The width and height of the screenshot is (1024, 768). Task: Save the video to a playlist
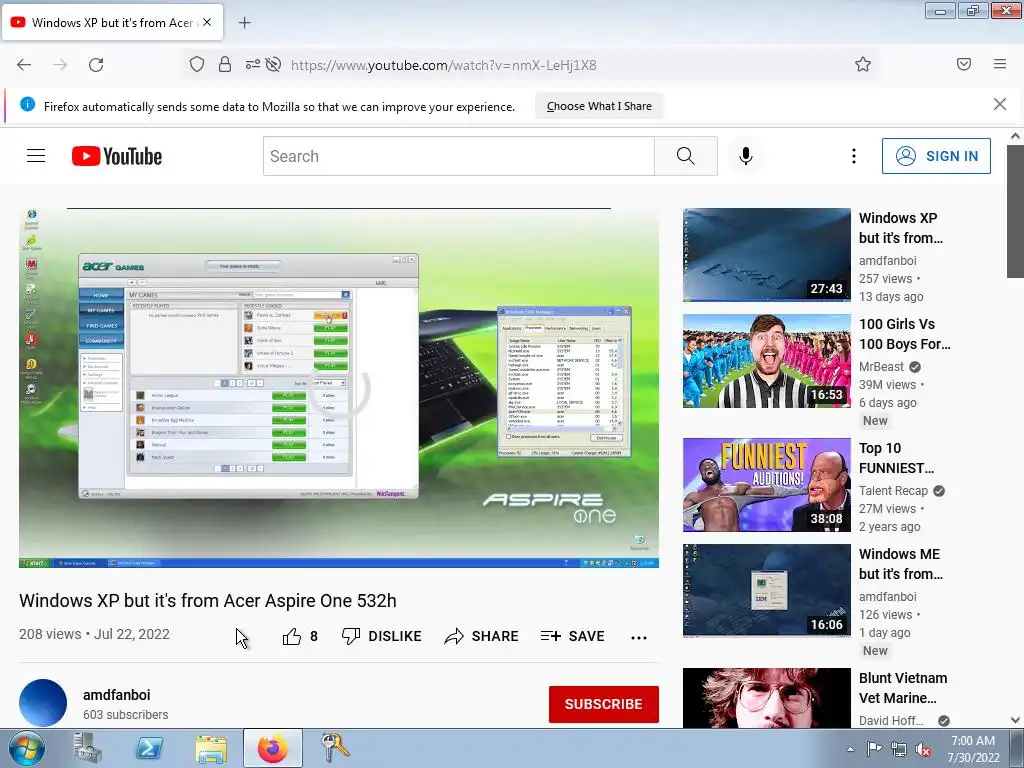tap(572, 636)
